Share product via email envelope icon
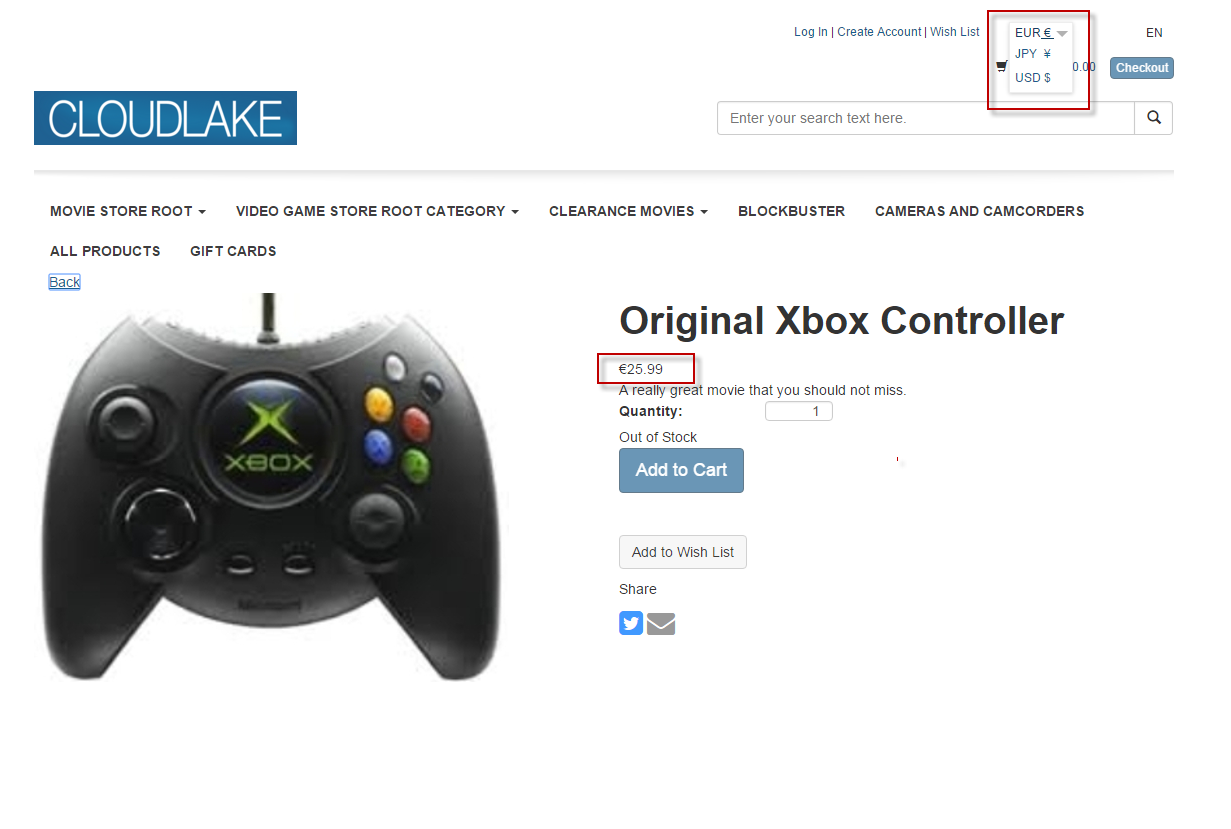Screen dimensions: 1231x829 [x=661, y=624]
